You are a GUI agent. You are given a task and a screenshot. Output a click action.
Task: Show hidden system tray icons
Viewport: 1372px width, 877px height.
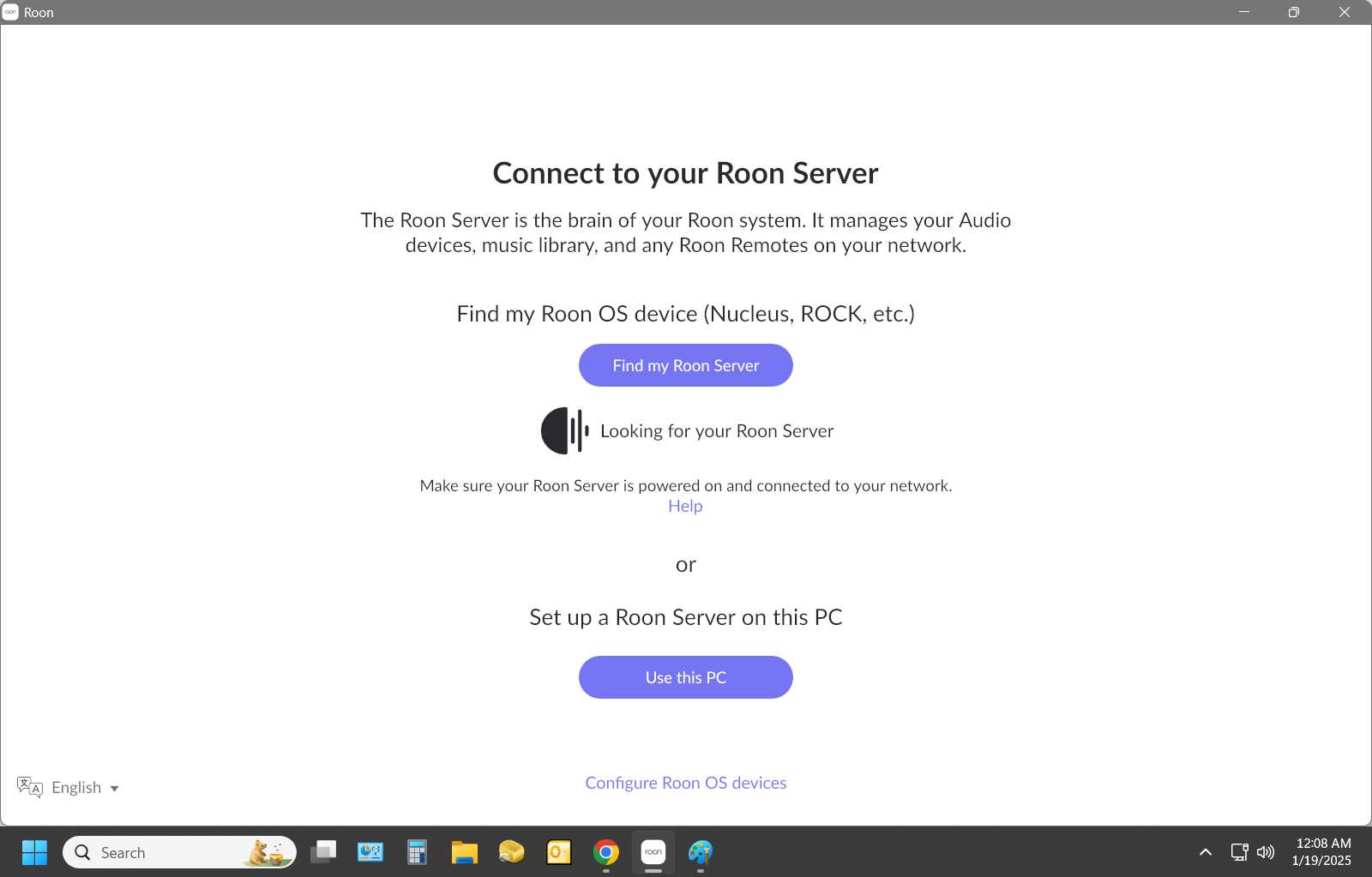(x=1206, y=852)
